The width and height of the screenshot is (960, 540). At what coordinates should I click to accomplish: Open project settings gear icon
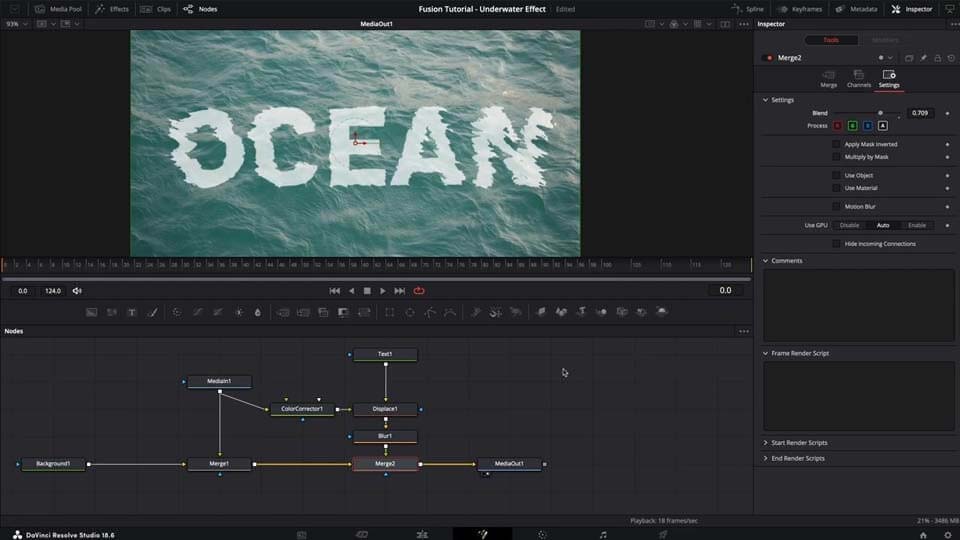[948, 534]
